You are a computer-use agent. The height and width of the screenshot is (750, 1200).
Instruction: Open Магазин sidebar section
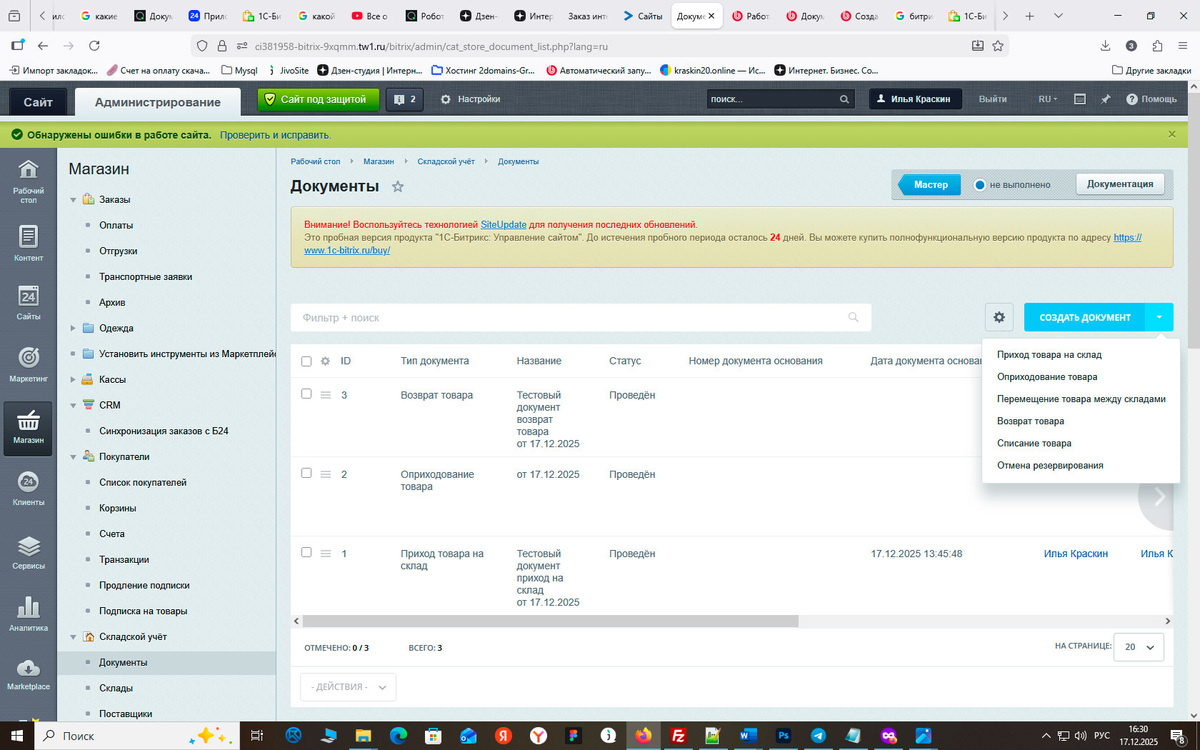pyautogui.click(x=28, y=428)
